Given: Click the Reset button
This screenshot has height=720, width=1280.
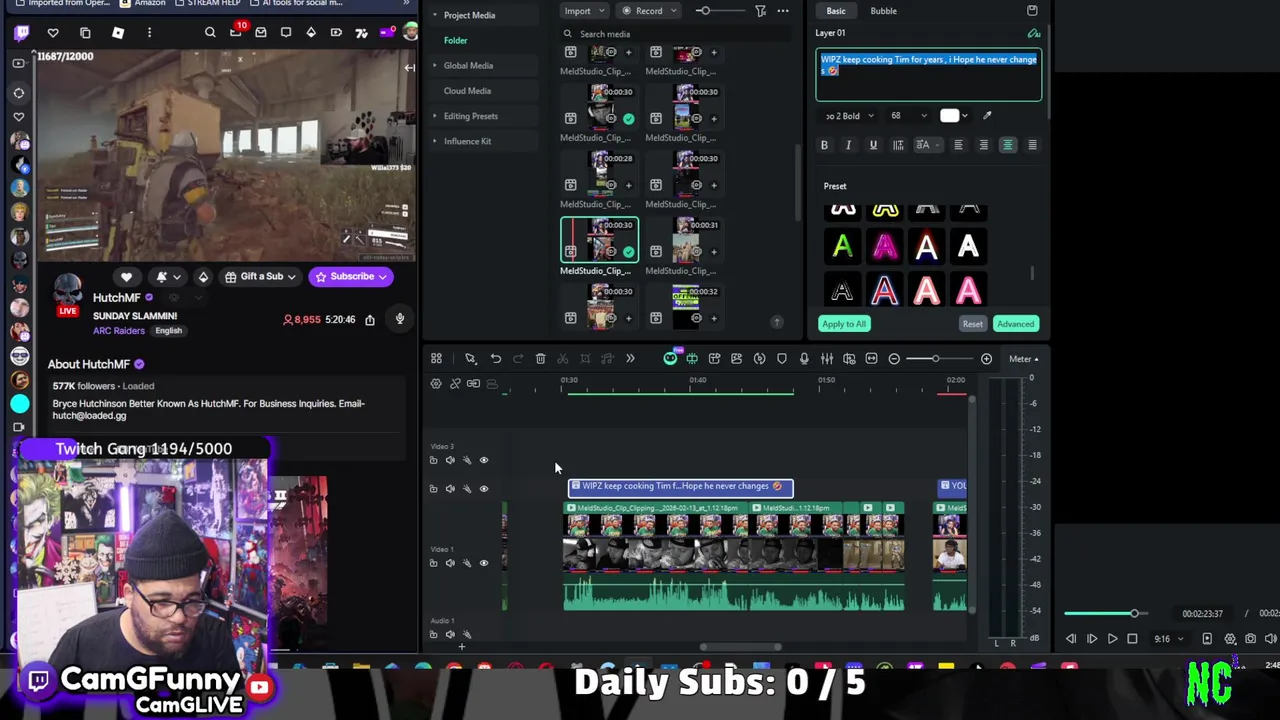Looking at the screenshot, I should tap(972, 324).
